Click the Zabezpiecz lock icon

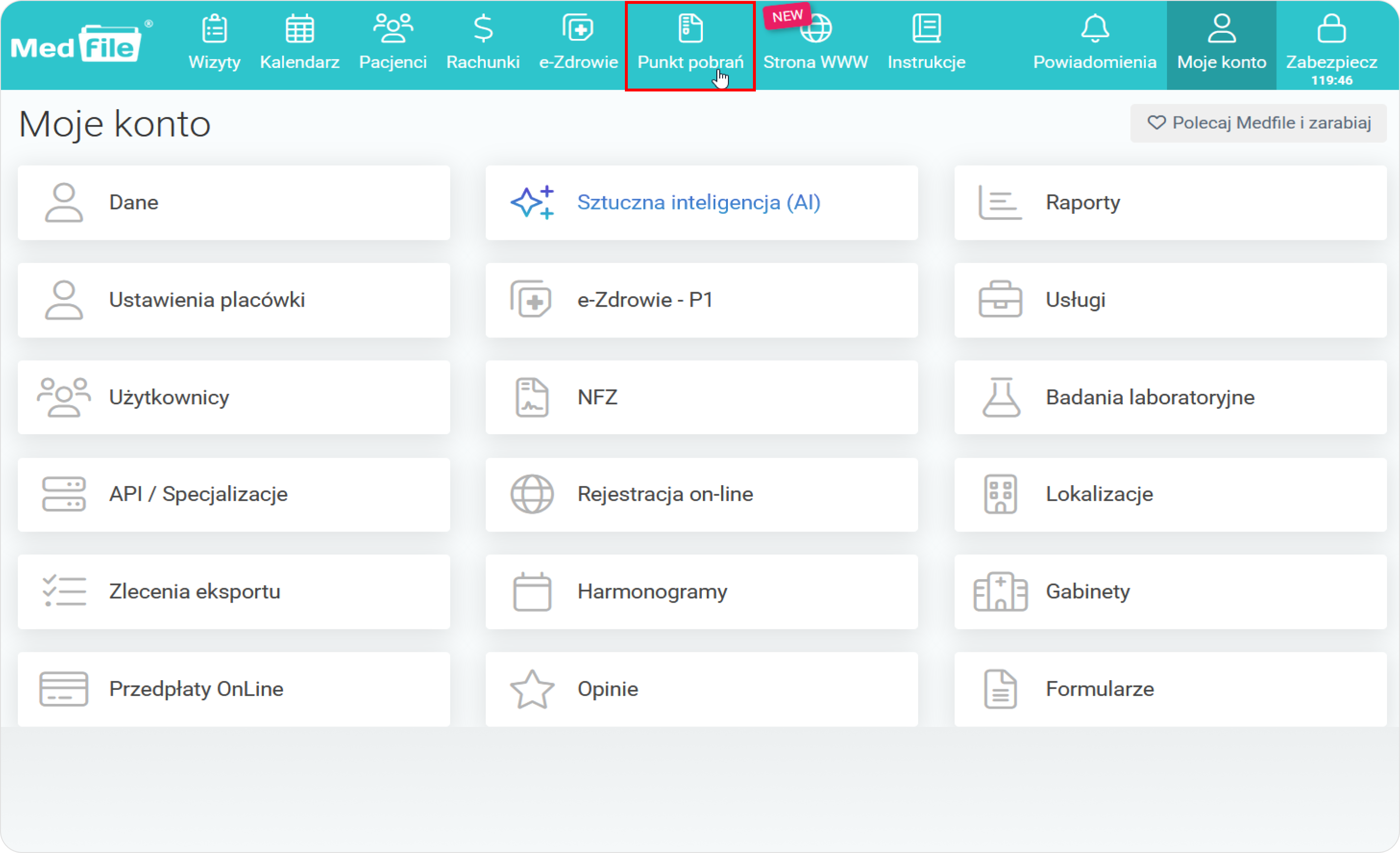click(x=1331, y=29)
